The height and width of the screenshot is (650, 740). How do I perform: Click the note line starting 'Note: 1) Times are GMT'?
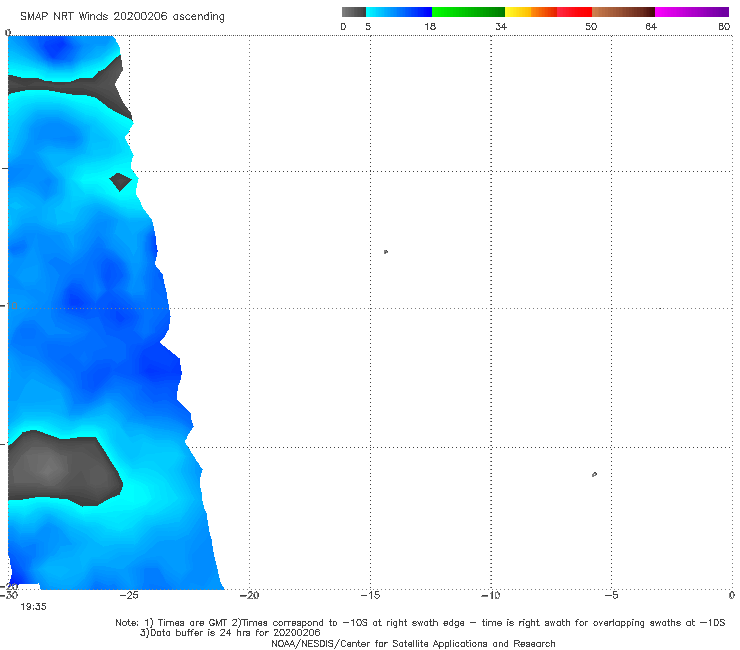[420, 623]
